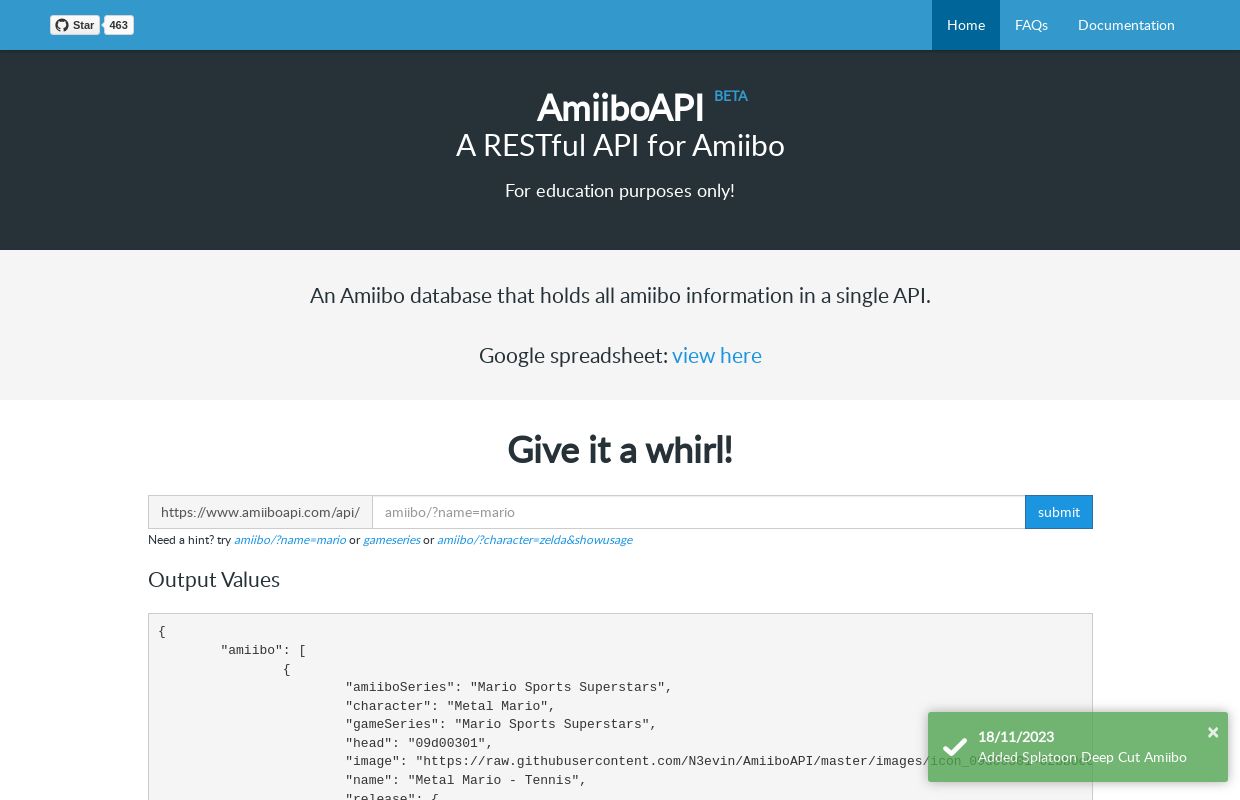Click the 463 star count badge
Image resolution: width=1240 pixels, height=800 pixels.
coord(119,25)
